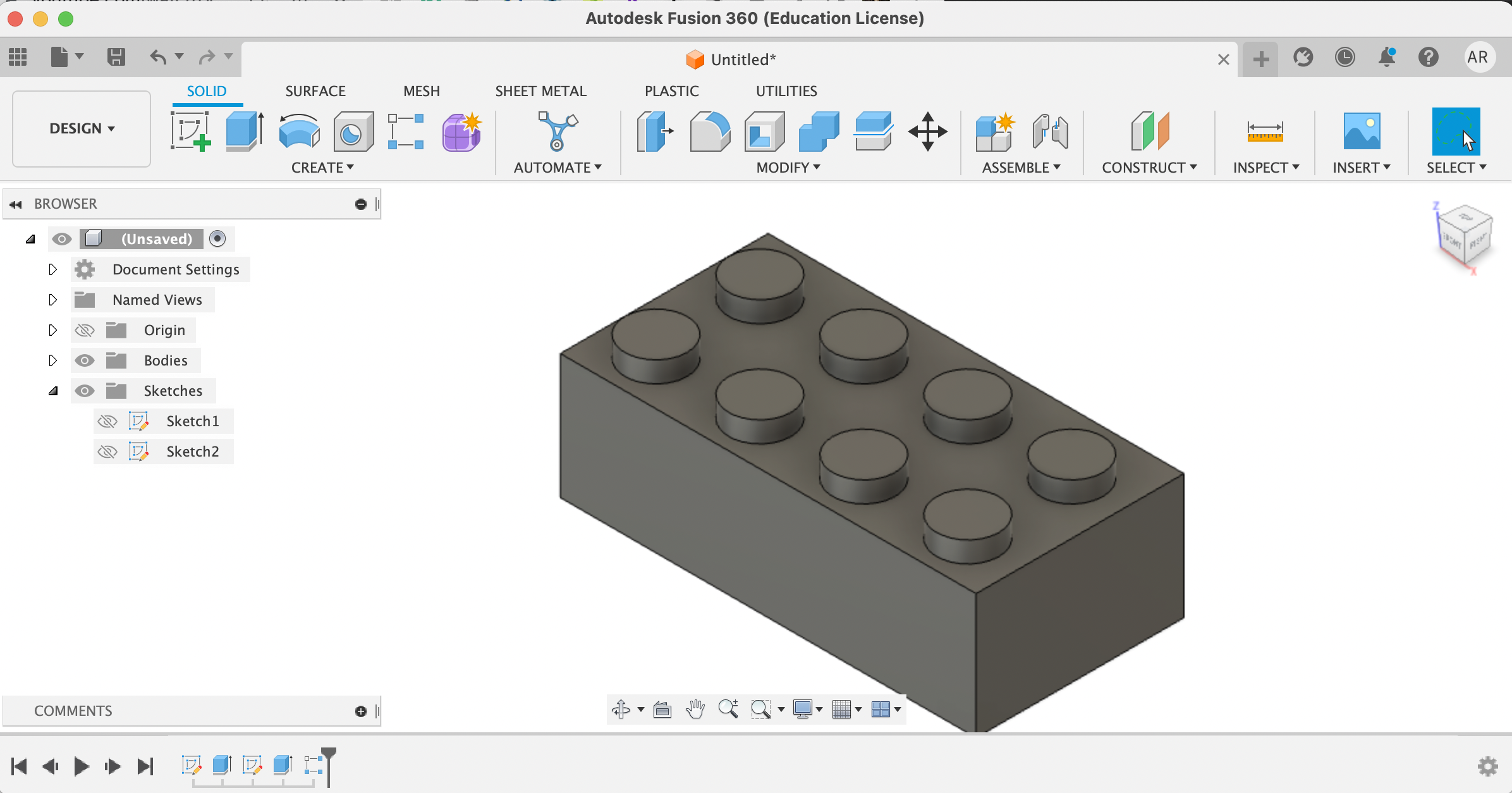
Task: Open the INSPECT dropdown menu
Action: [x=1266, y=168]
